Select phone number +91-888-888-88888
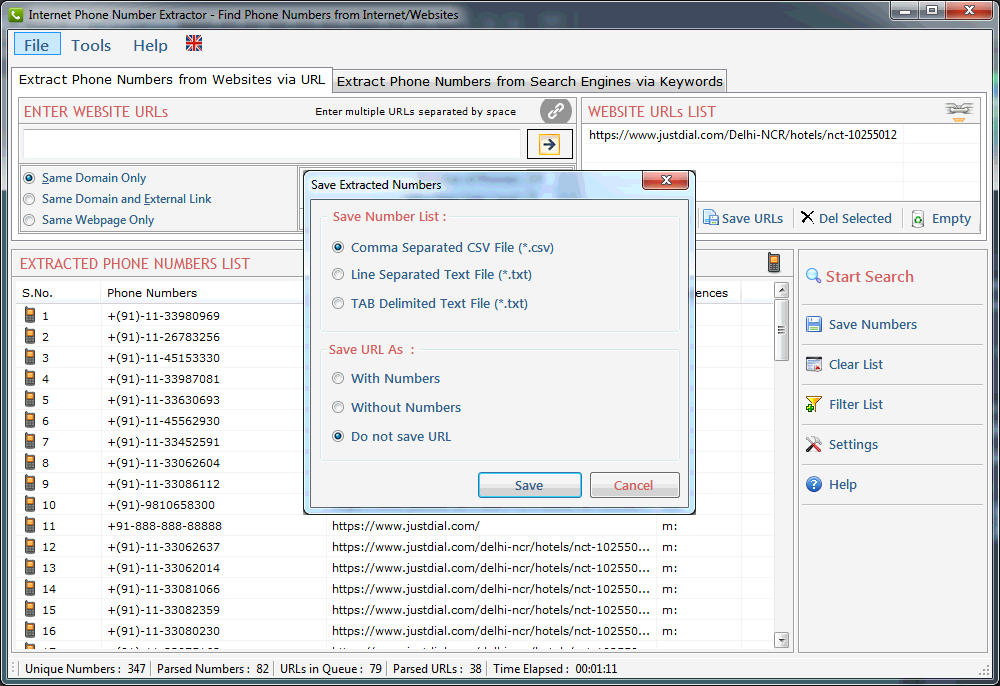Image resolution: width=1000 pixels, height=686 pixels. coord(165,526)
